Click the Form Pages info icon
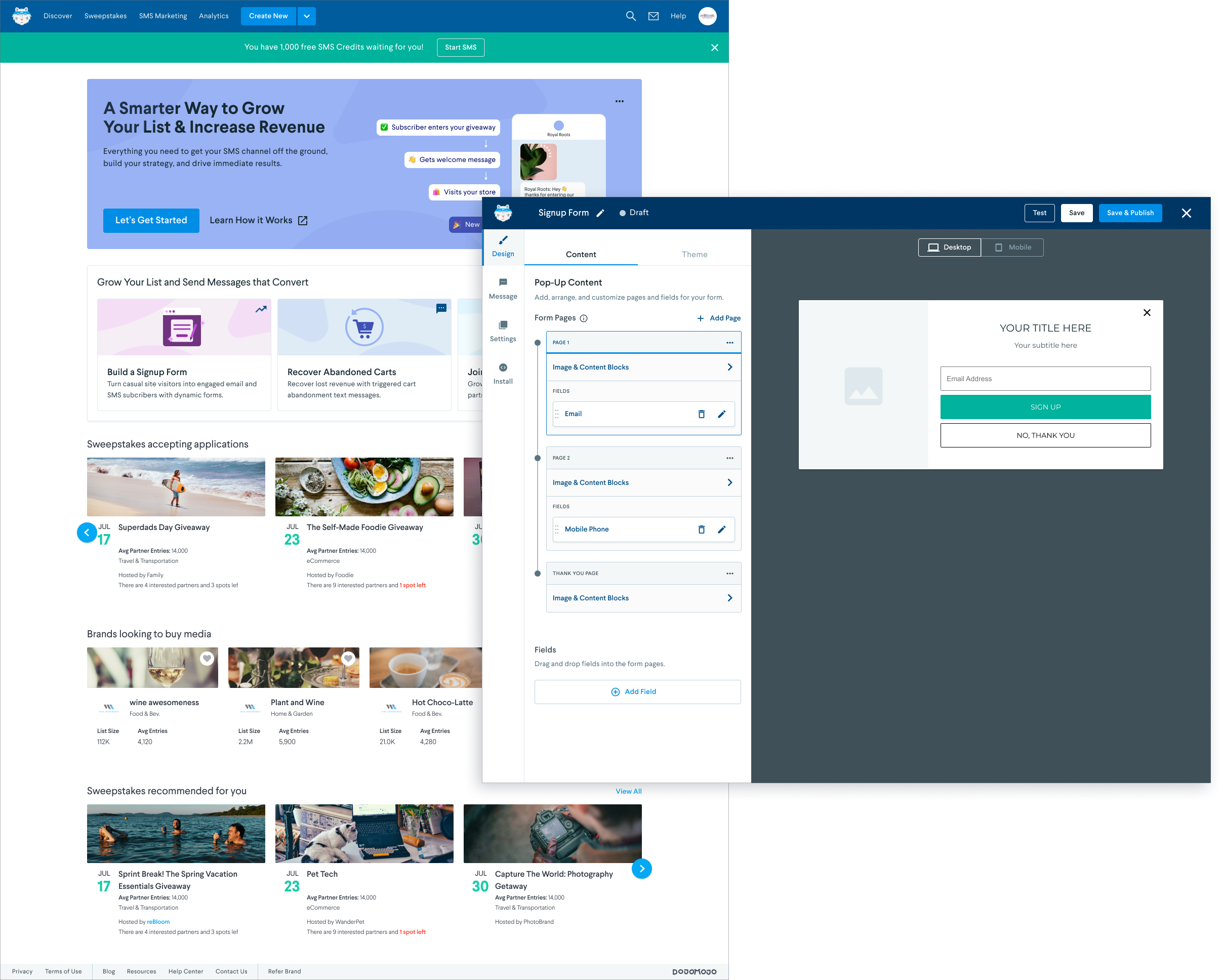The height and width of the screenshot is (980, 1223). click(584, 318)
